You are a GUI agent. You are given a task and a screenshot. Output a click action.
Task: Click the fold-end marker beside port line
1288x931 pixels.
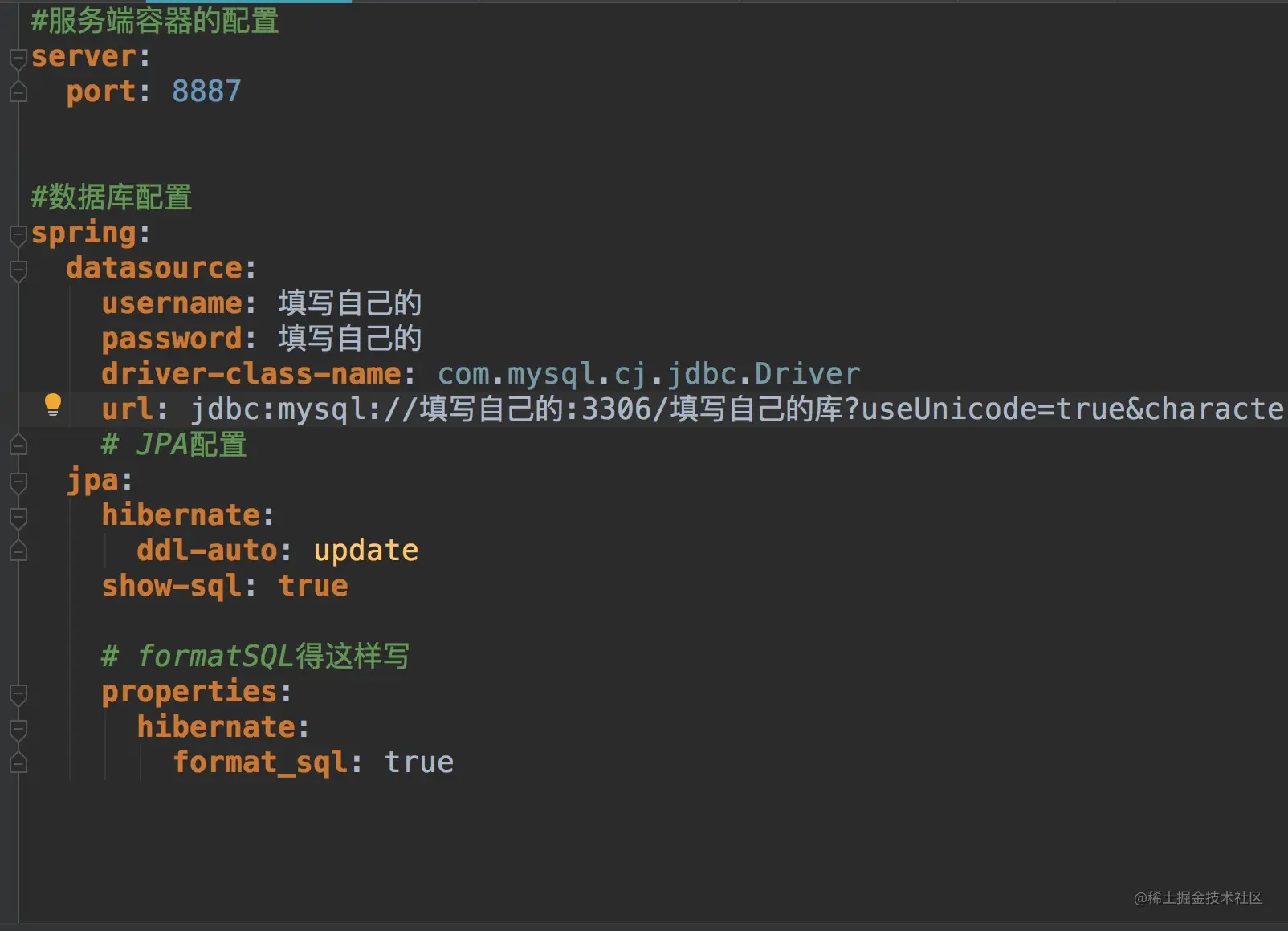18,92
